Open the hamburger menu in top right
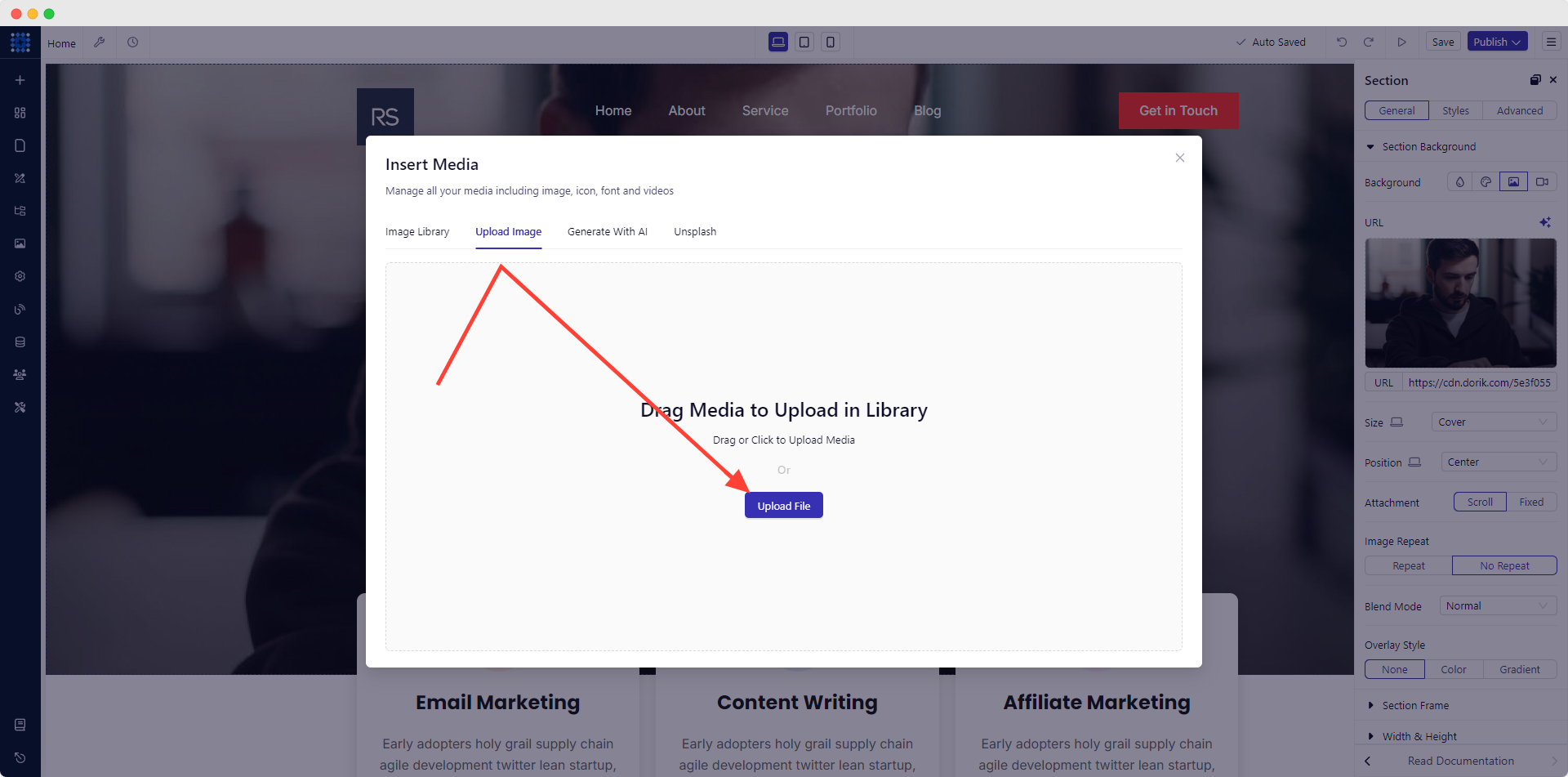Image resolution: width=1568 pixels, height=777 pixels. [1551, 42]
